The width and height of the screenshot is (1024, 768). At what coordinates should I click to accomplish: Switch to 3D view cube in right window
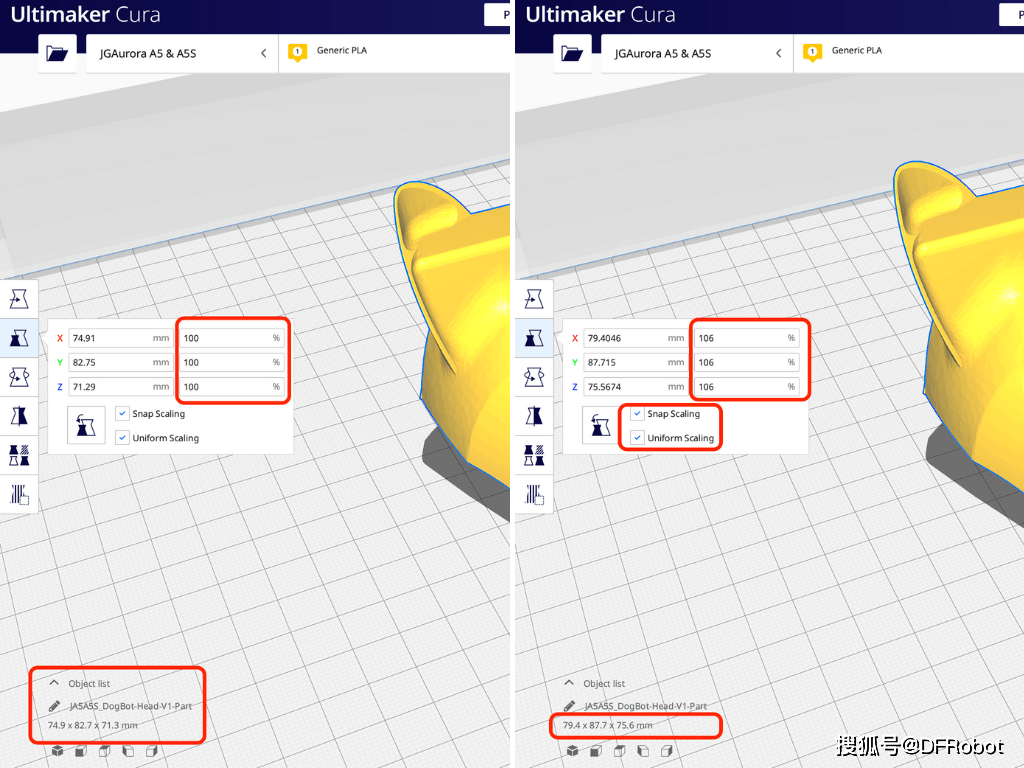click(573, 751)
